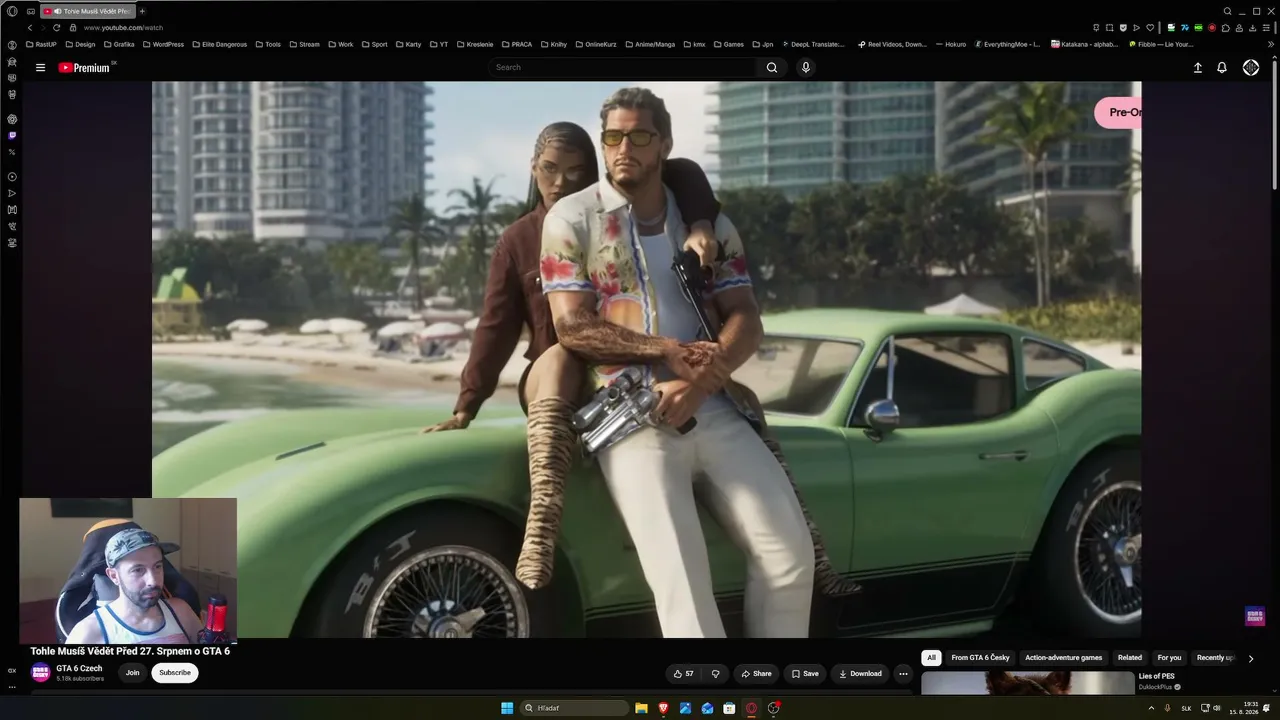Open the Katakana bookmark
The width and height of the screenshot is (1280, 720).
pos(1085,44)
